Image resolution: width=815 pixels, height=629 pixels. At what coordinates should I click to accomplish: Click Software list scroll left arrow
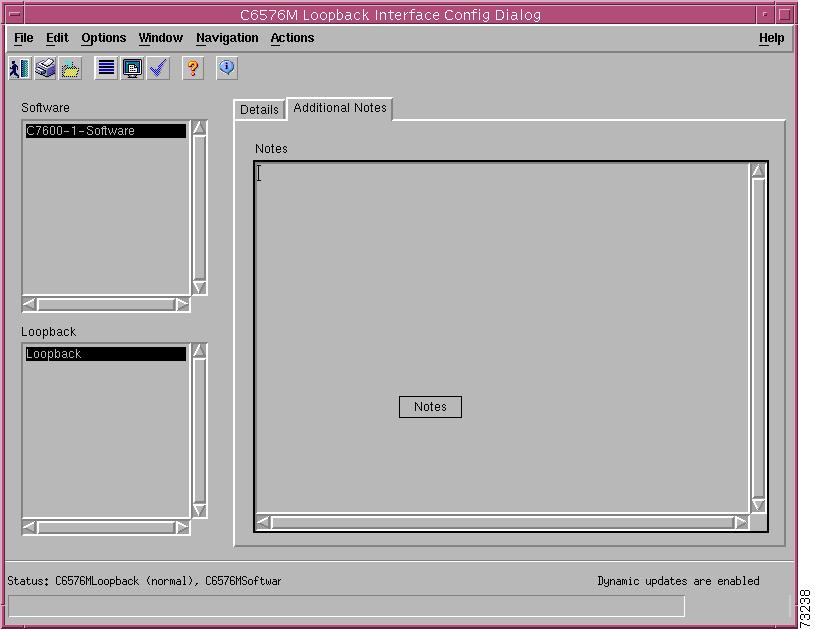pos(30,305)
